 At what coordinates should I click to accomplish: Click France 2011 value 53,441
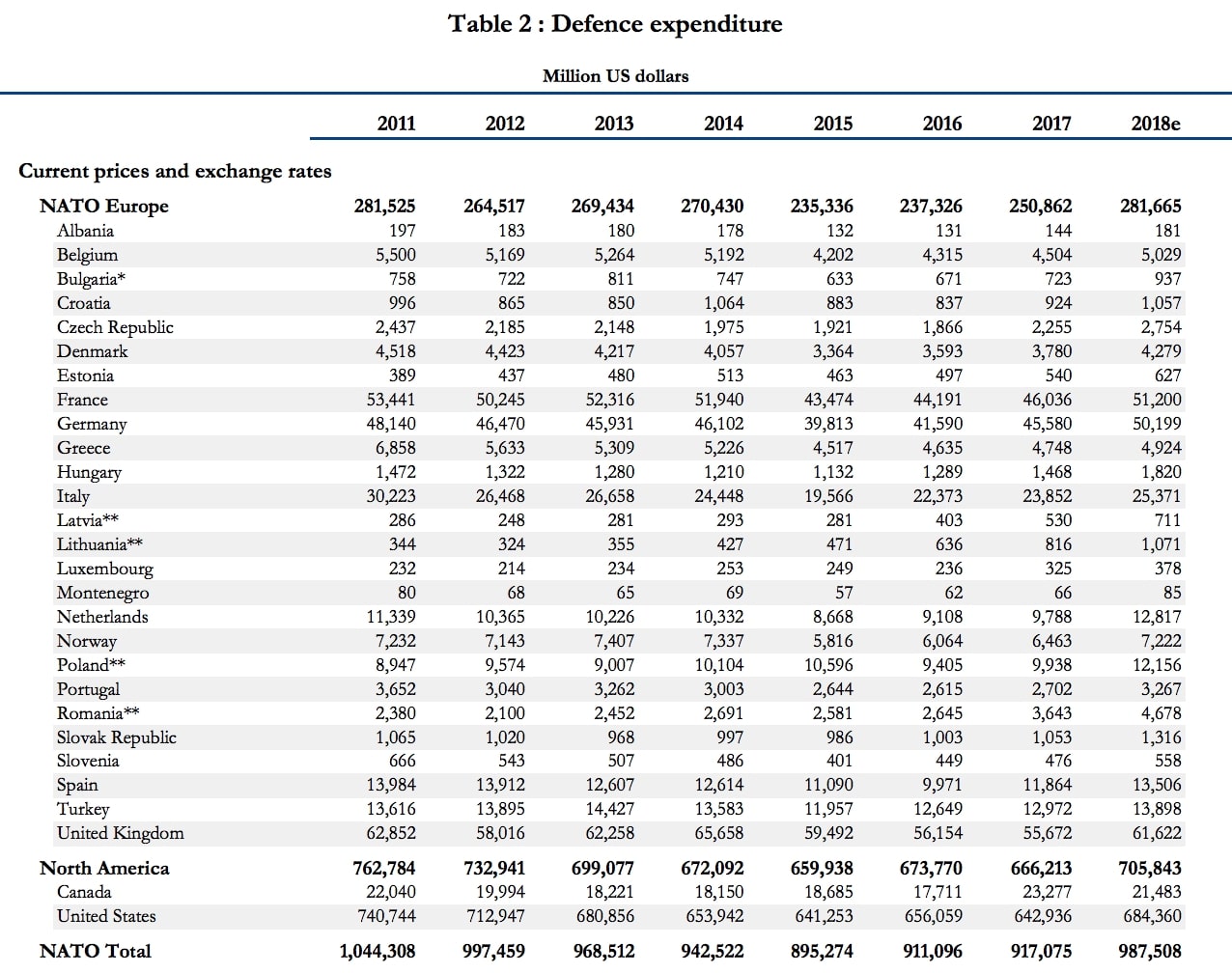pyautogui.click(x=391, y=400)
